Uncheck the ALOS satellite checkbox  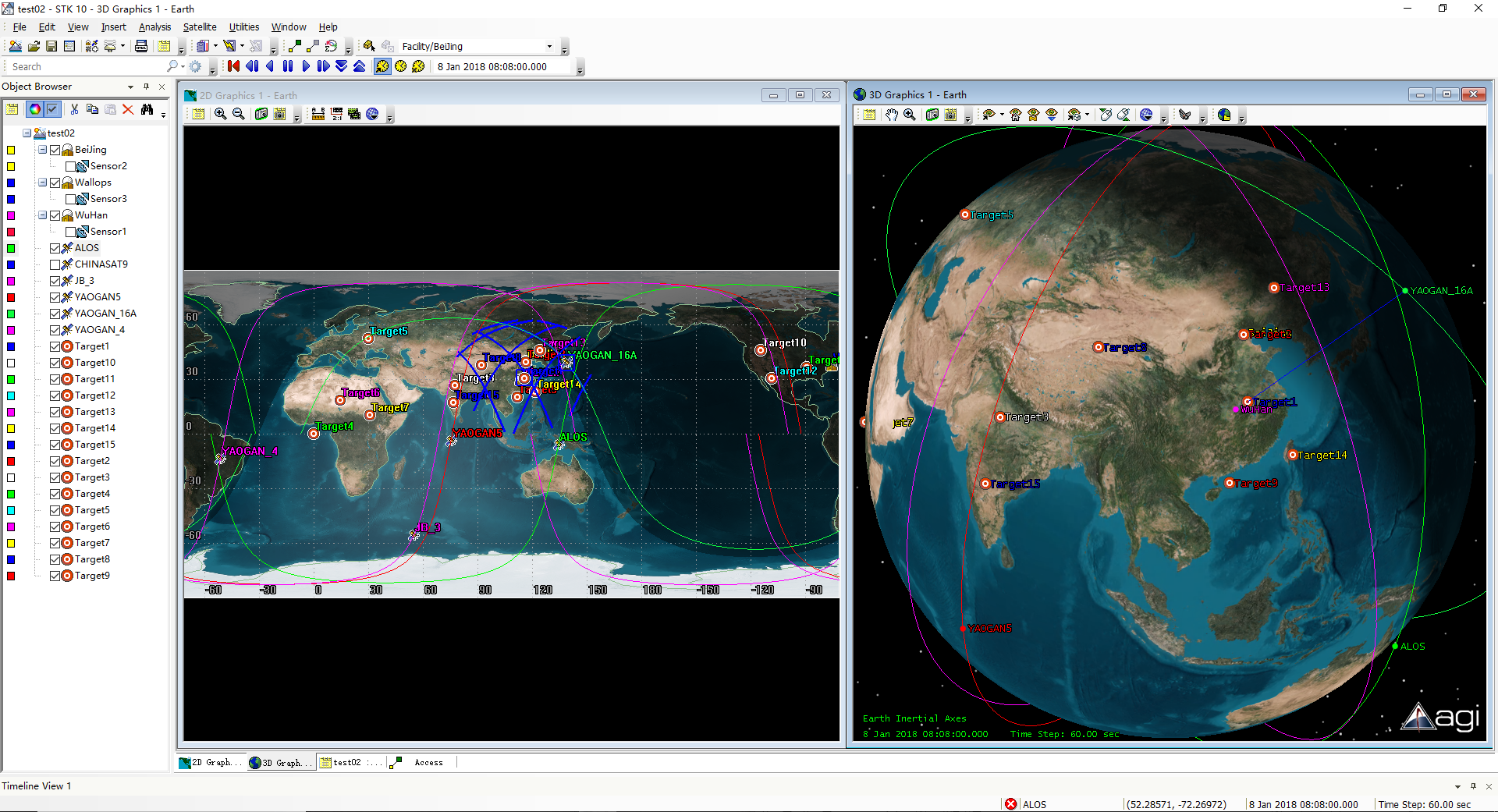click(55, 248)
